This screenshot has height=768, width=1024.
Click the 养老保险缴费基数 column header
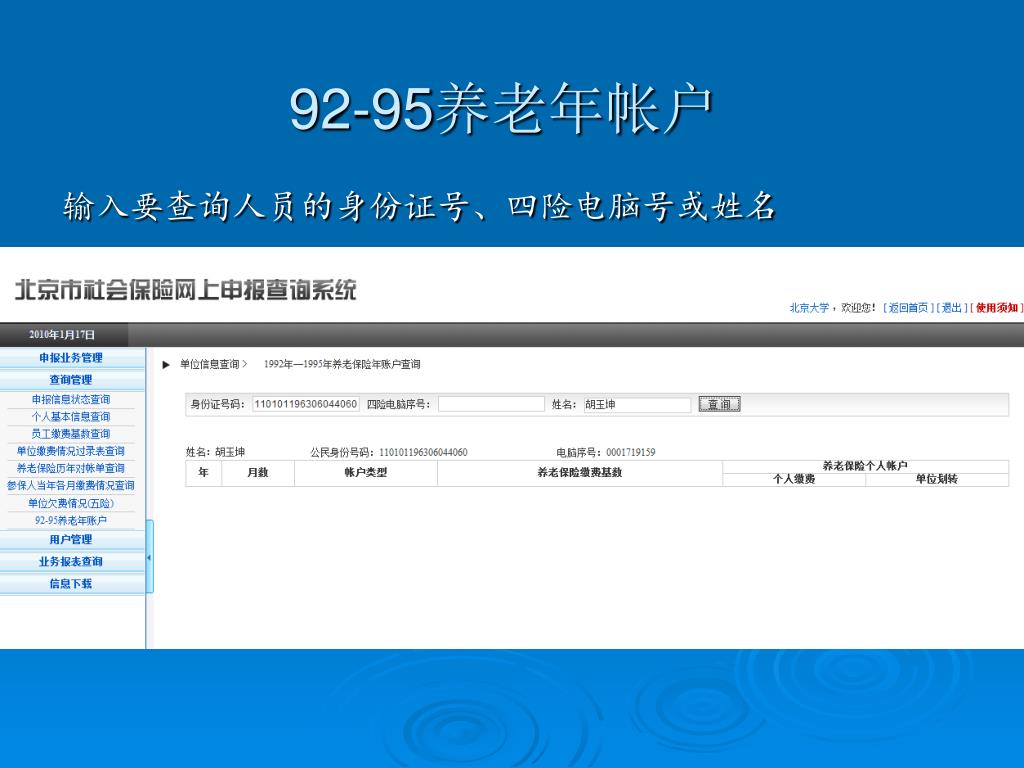580,473
